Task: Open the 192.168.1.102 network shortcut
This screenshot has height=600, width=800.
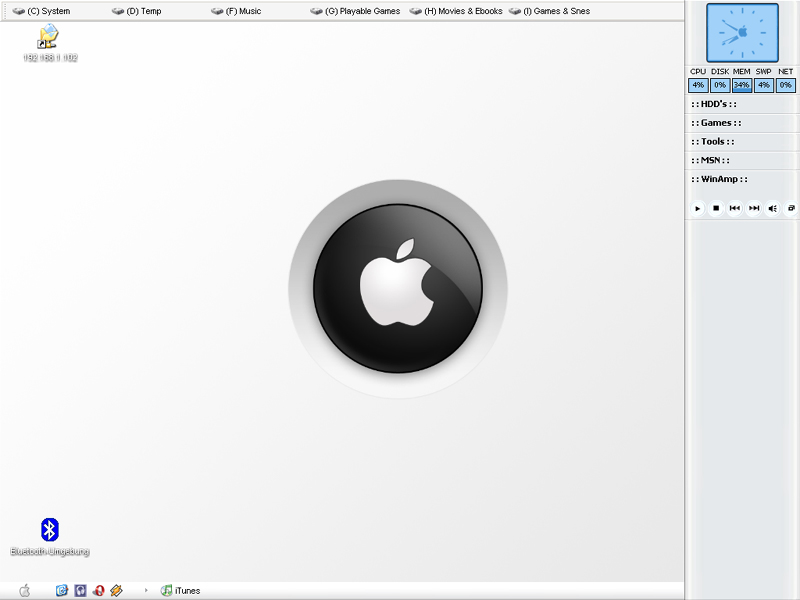Action: click(x=48, y=38)
